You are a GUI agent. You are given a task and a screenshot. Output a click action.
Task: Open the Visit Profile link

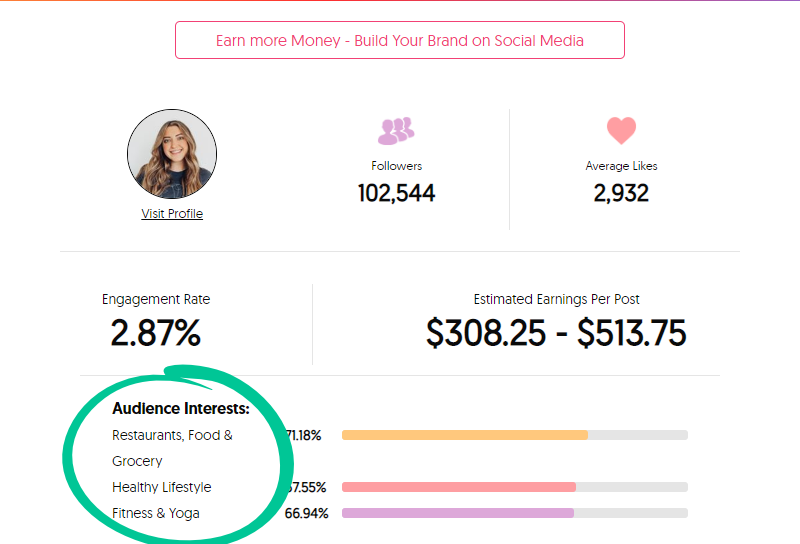[172, 213]
